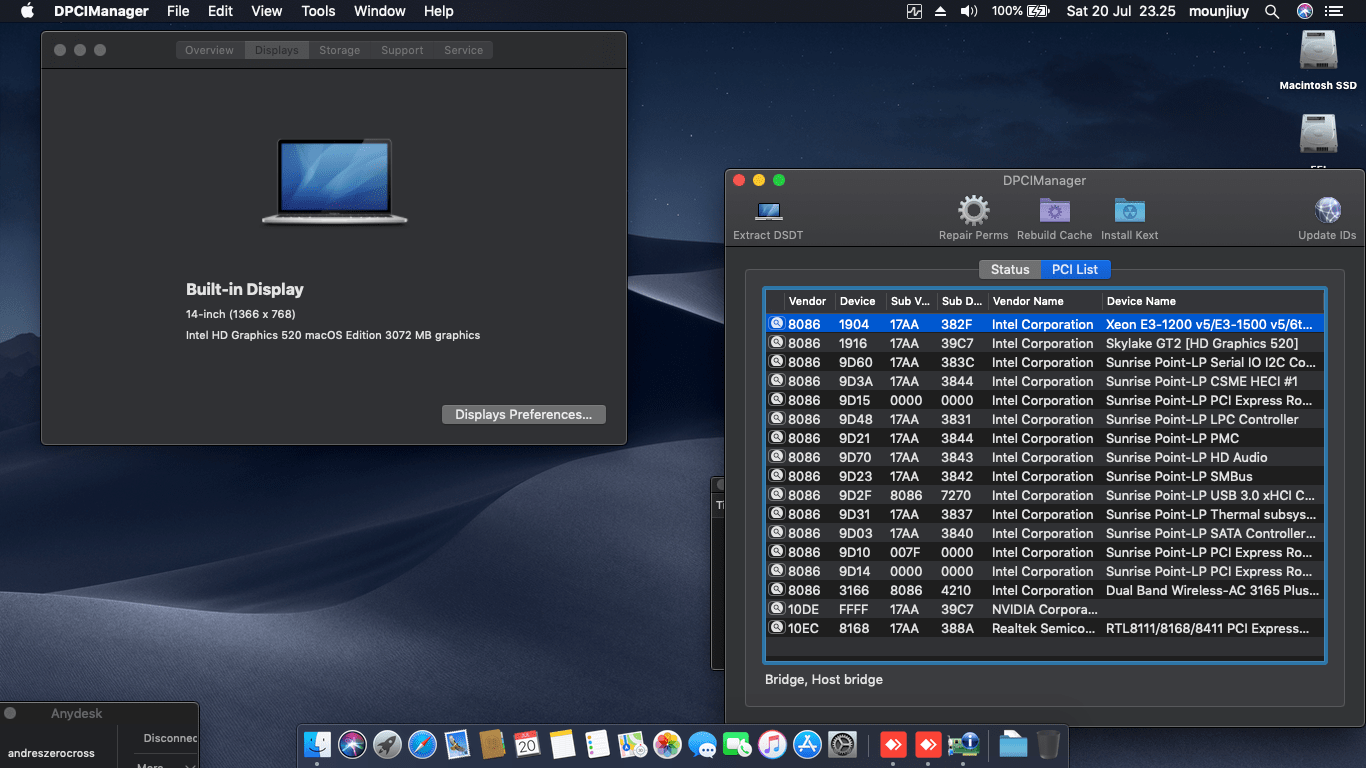The height and width of the screenshot is (768, 1366).
Task: Open Contacts from the Dock
Action: [x=492, y=744]
